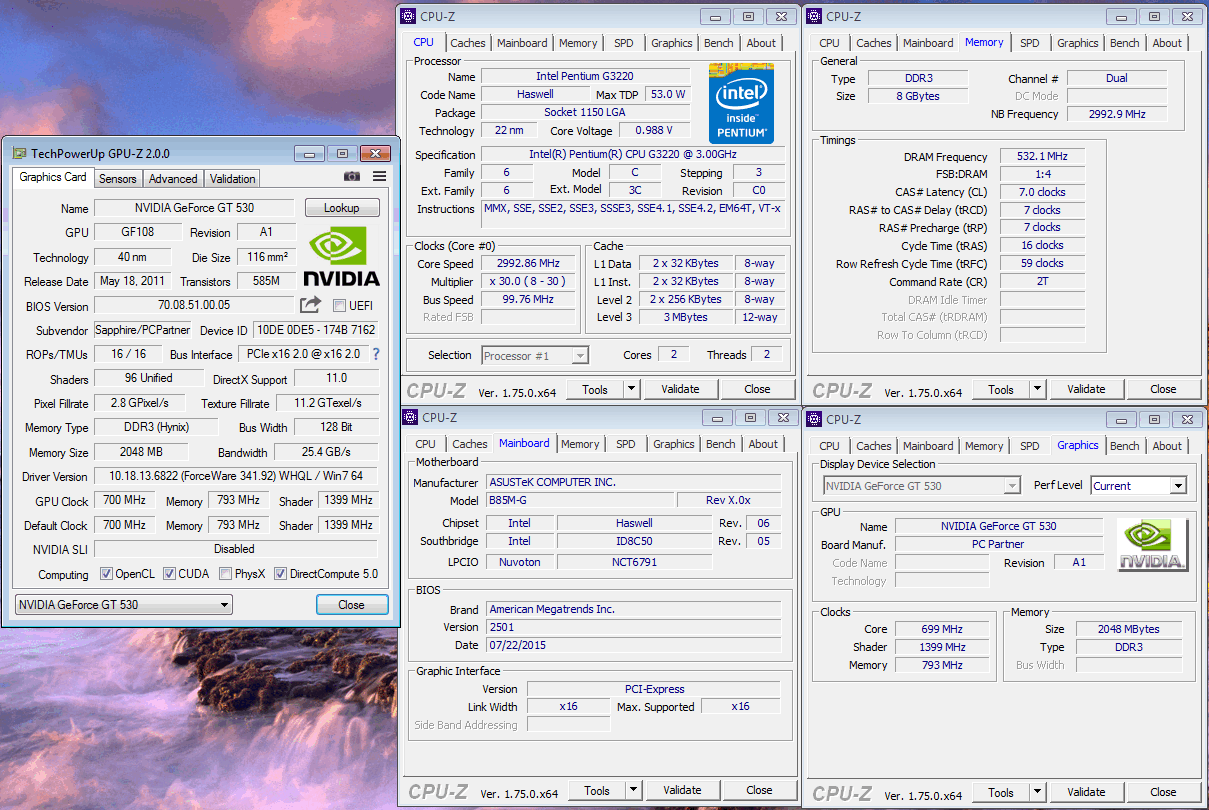Click the GPU-Z title bar app icon

click(x=19, y=154)
